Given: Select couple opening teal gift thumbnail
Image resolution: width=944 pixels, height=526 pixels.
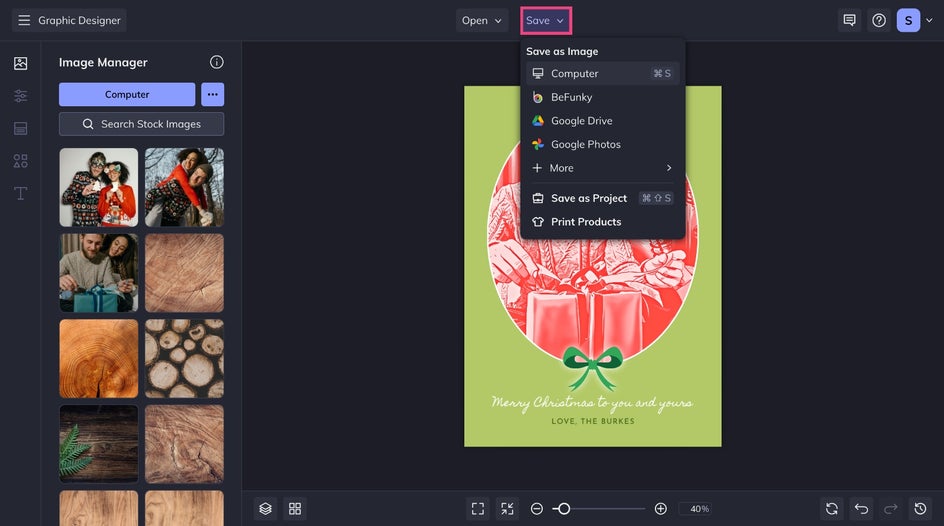Looking at the screenshot, I should tap(99, 273).
